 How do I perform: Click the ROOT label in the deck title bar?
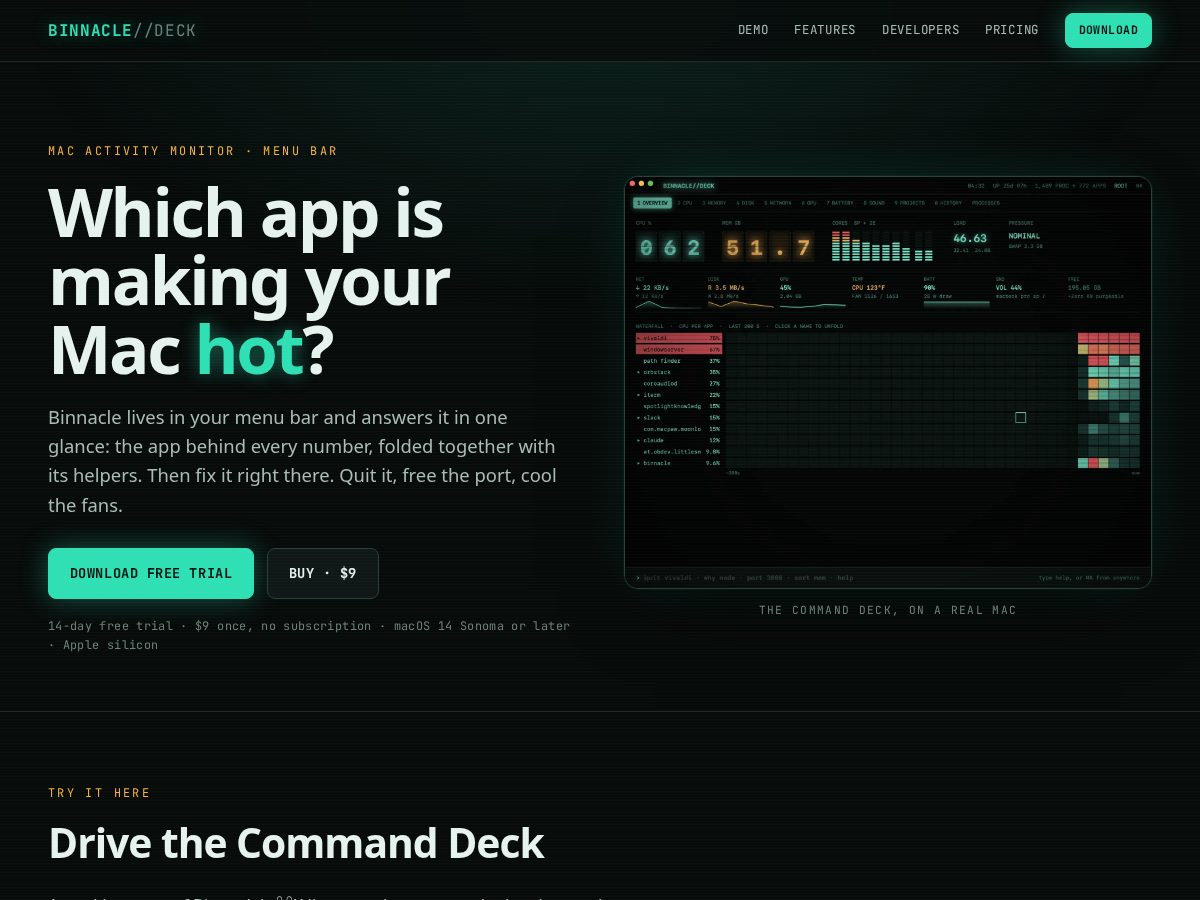coord(1121,186)
